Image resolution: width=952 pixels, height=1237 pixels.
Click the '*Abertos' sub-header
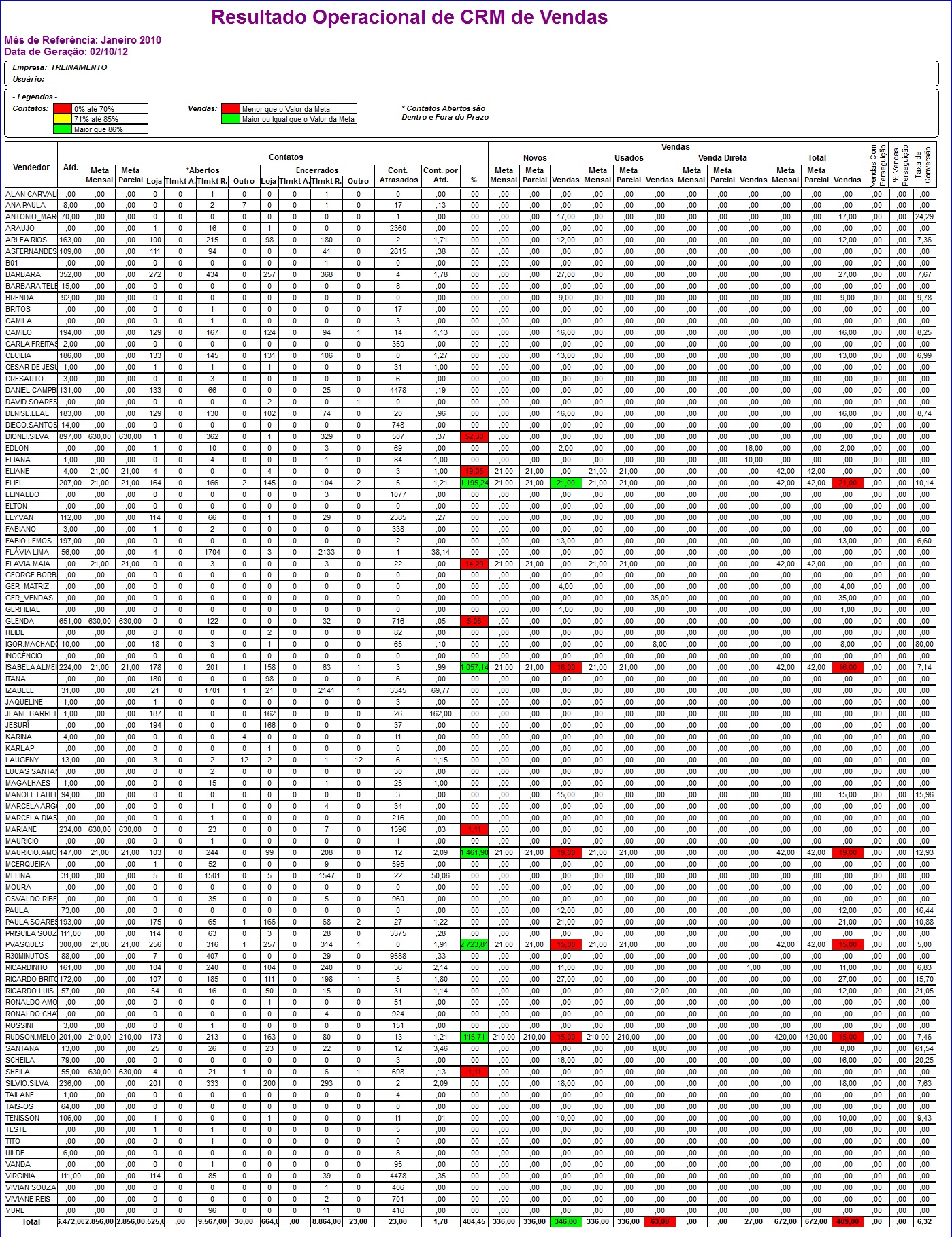[203, 170]
